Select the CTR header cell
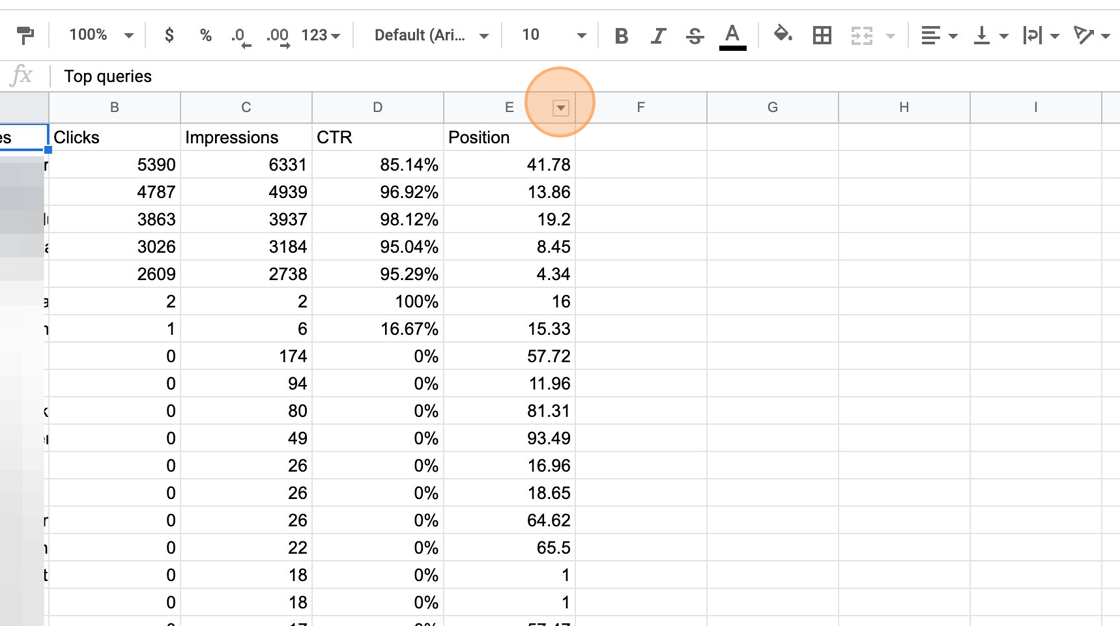The width and height of the screenshot is (1120, 626). tap(377, 137)
